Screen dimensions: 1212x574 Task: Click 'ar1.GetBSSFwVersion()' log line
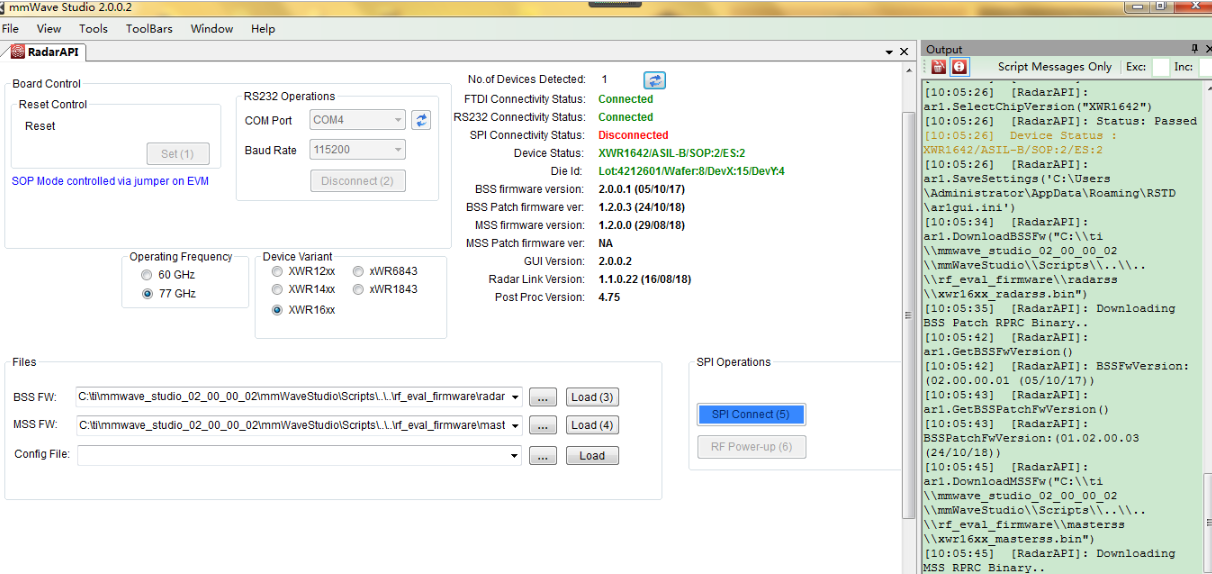(x=998, y=352)
